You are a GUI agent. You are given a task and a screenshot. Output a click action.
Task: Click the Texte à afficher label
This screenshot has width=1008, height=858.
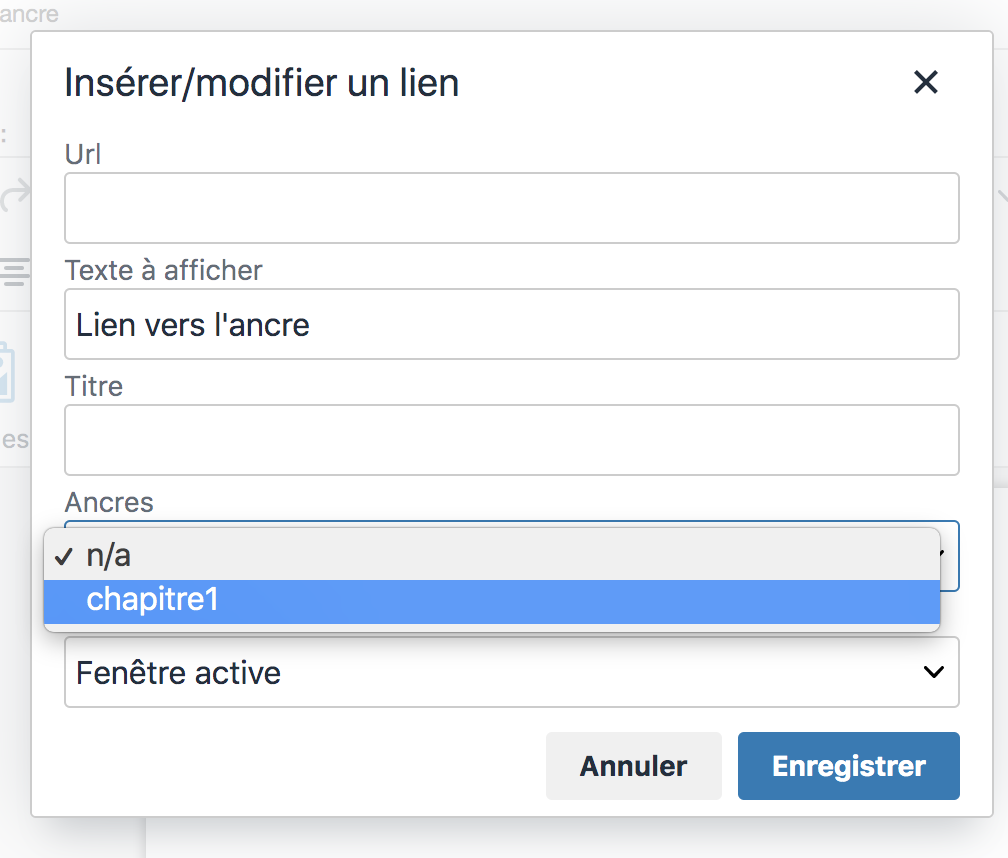tap(163, 270)
